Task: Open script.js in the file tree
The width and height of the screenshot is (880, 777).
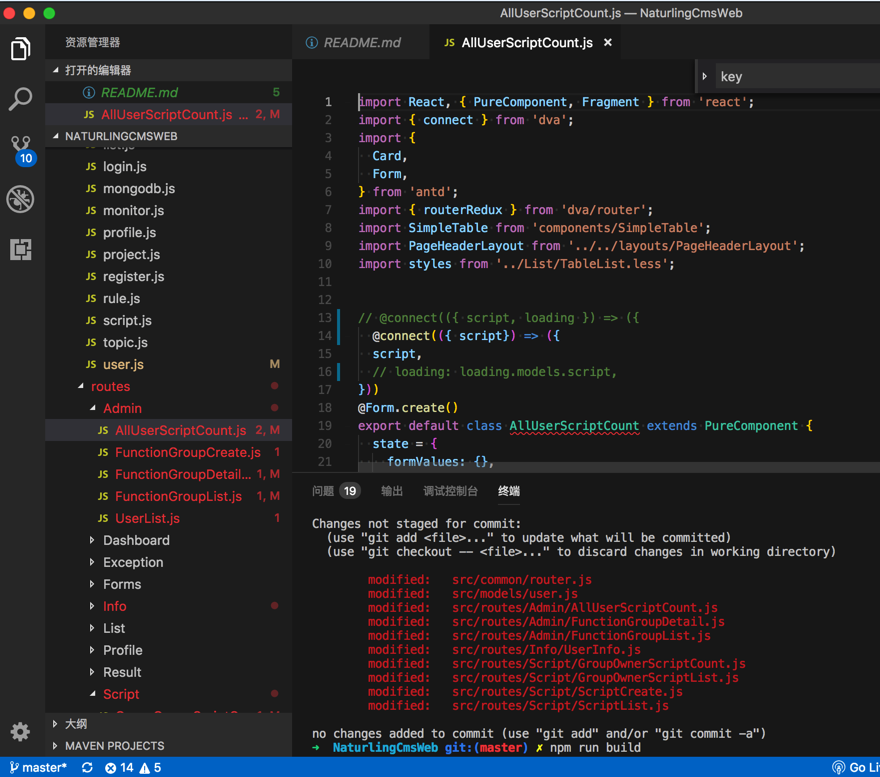Action: tap(168, 320)
